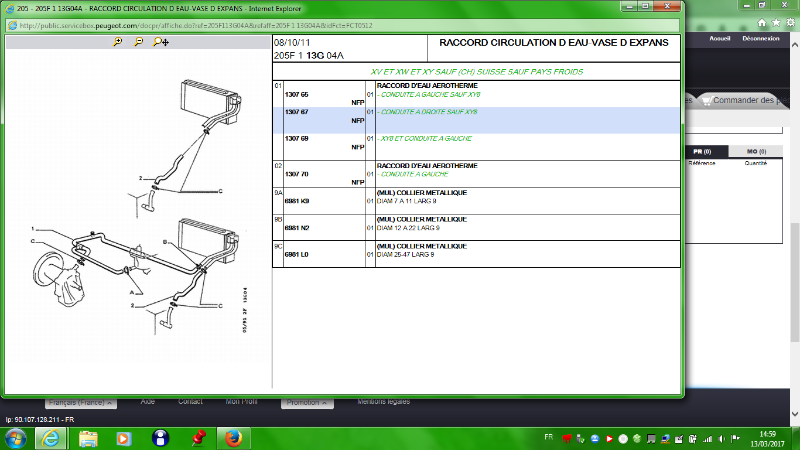
Task: Launch the media player taskbar icon
Action: point(123,439)
